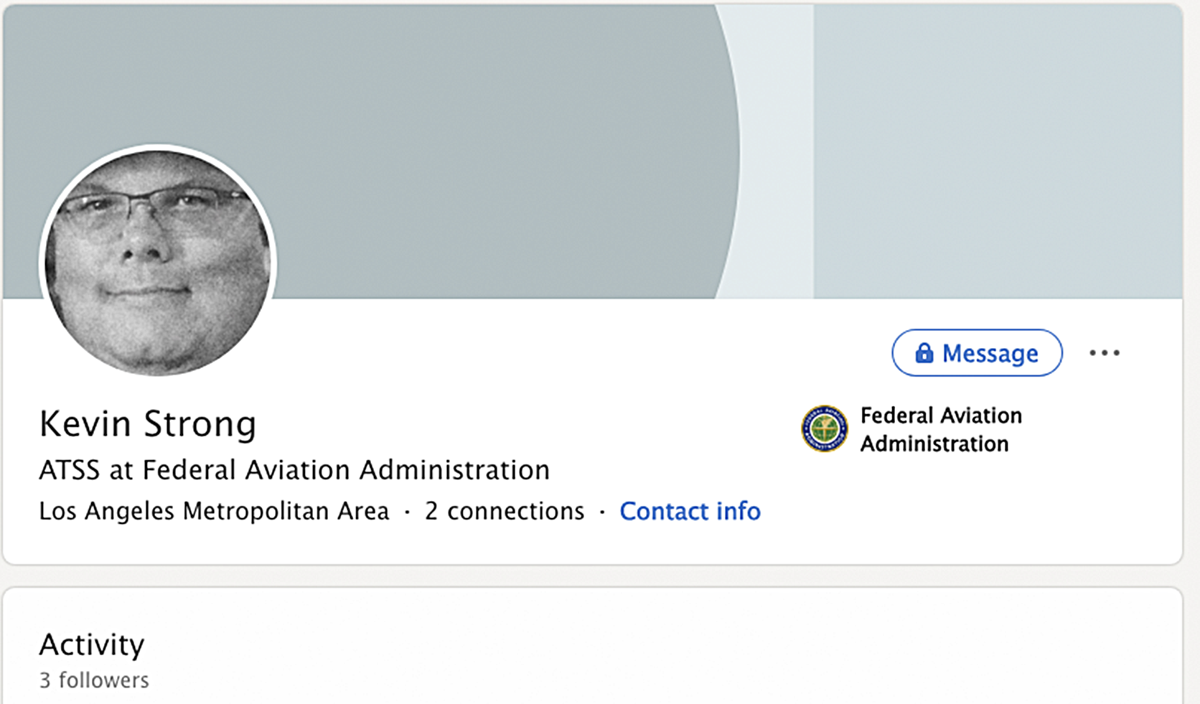1200x704 pixels.
Task: Click the Federal Aviation Administration company name
Action: tap(941, 429)
